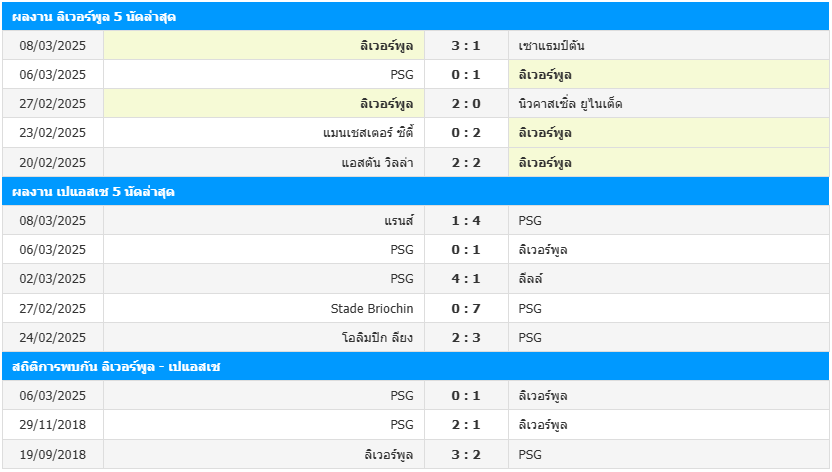The image size is (832, 472).
Task: Click the 2 : 3 score at ลียง
Action: click(466, 337)
